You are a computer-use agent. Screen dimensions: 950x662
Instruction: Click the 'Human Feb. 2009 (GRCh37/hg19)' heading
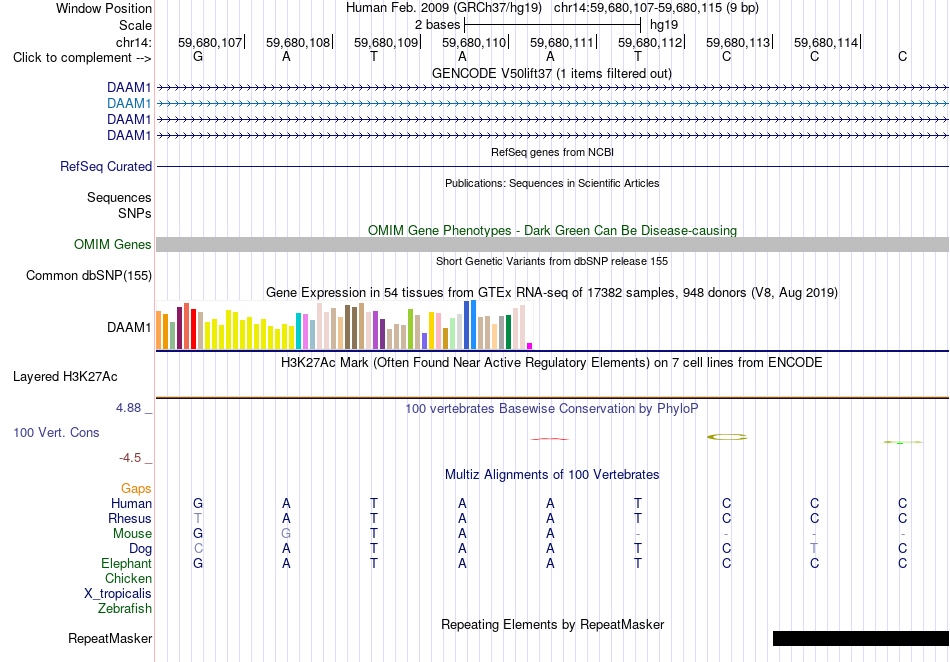445,8
